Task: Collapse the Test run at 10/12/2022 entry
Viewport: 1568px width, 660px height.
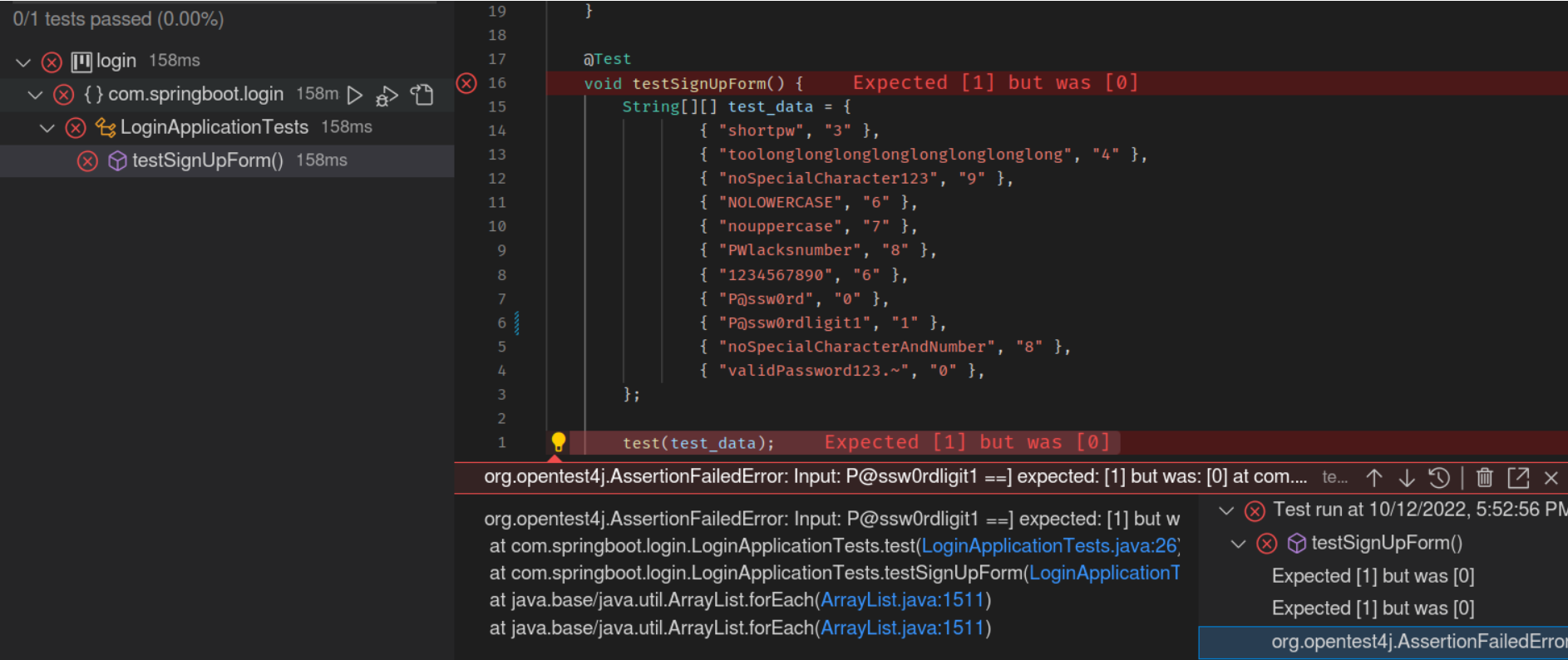Action: tap(1226, 510)
